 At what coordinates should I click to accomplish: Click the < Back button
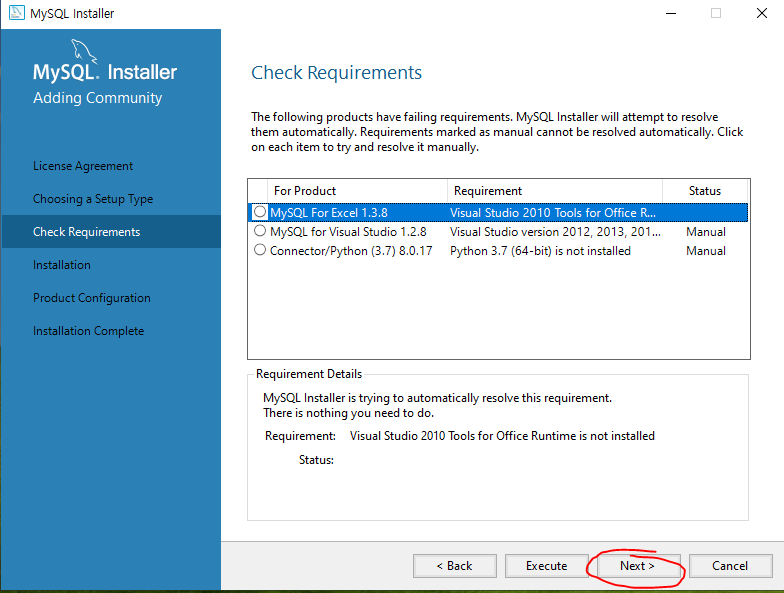(454, 566)
